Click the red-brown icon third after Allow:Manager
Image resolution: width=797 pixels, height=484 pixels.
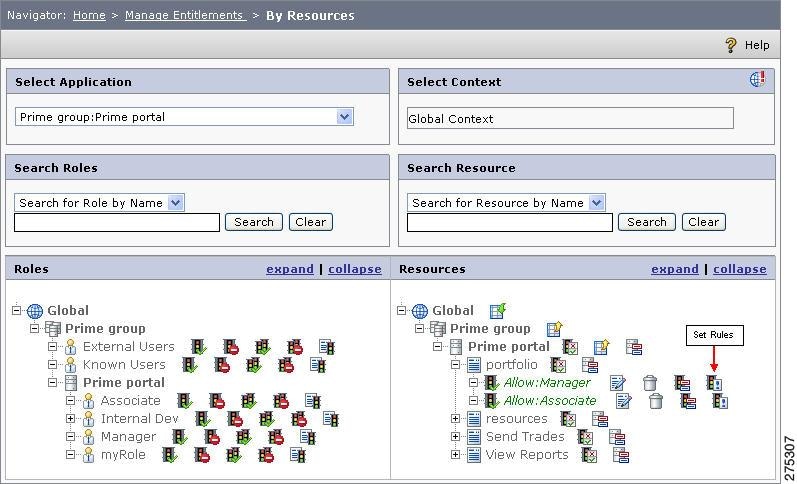tap(682, 383)
